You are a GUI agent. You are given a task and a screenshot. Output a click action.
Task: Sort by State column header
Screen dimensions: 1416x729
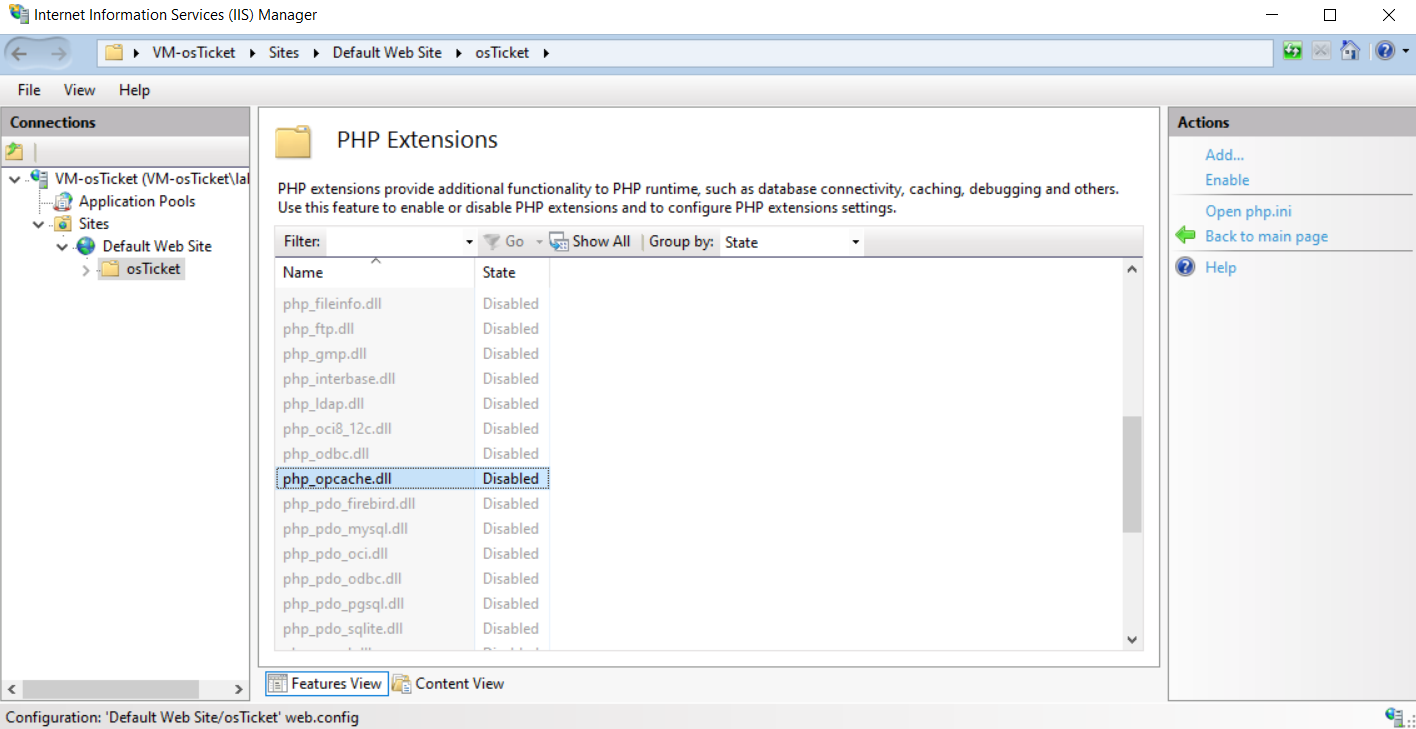click(x=512, y=272)
